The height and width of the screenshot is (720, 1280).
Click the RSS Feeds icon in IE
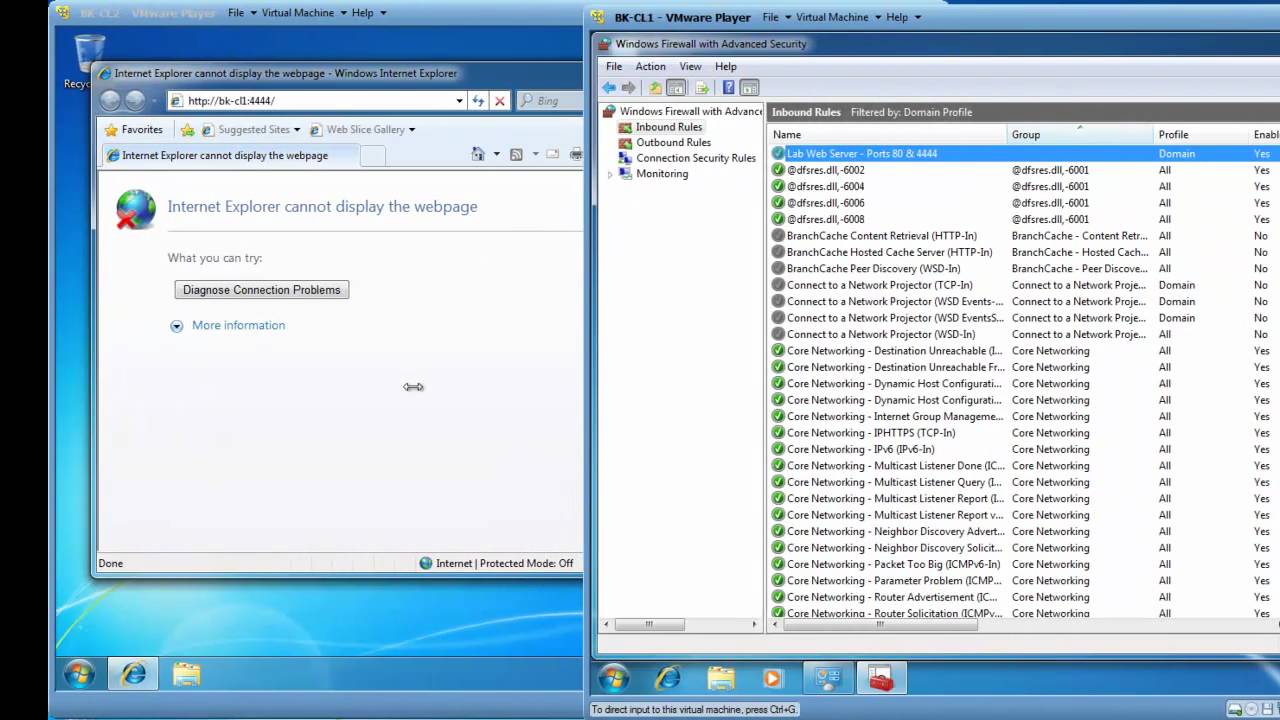(x=516, y=154)
